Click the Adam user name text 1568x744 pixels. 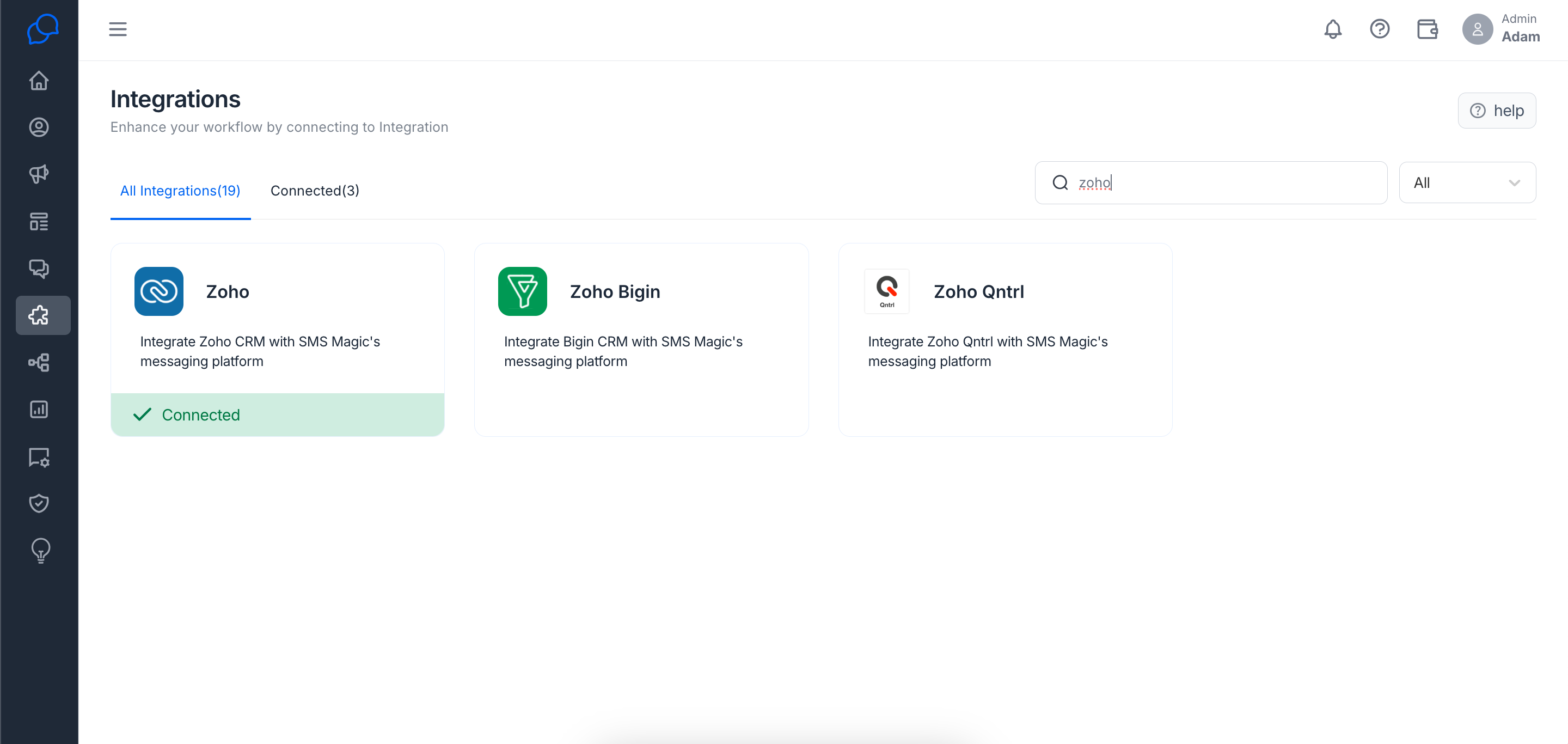(1521, 36)
